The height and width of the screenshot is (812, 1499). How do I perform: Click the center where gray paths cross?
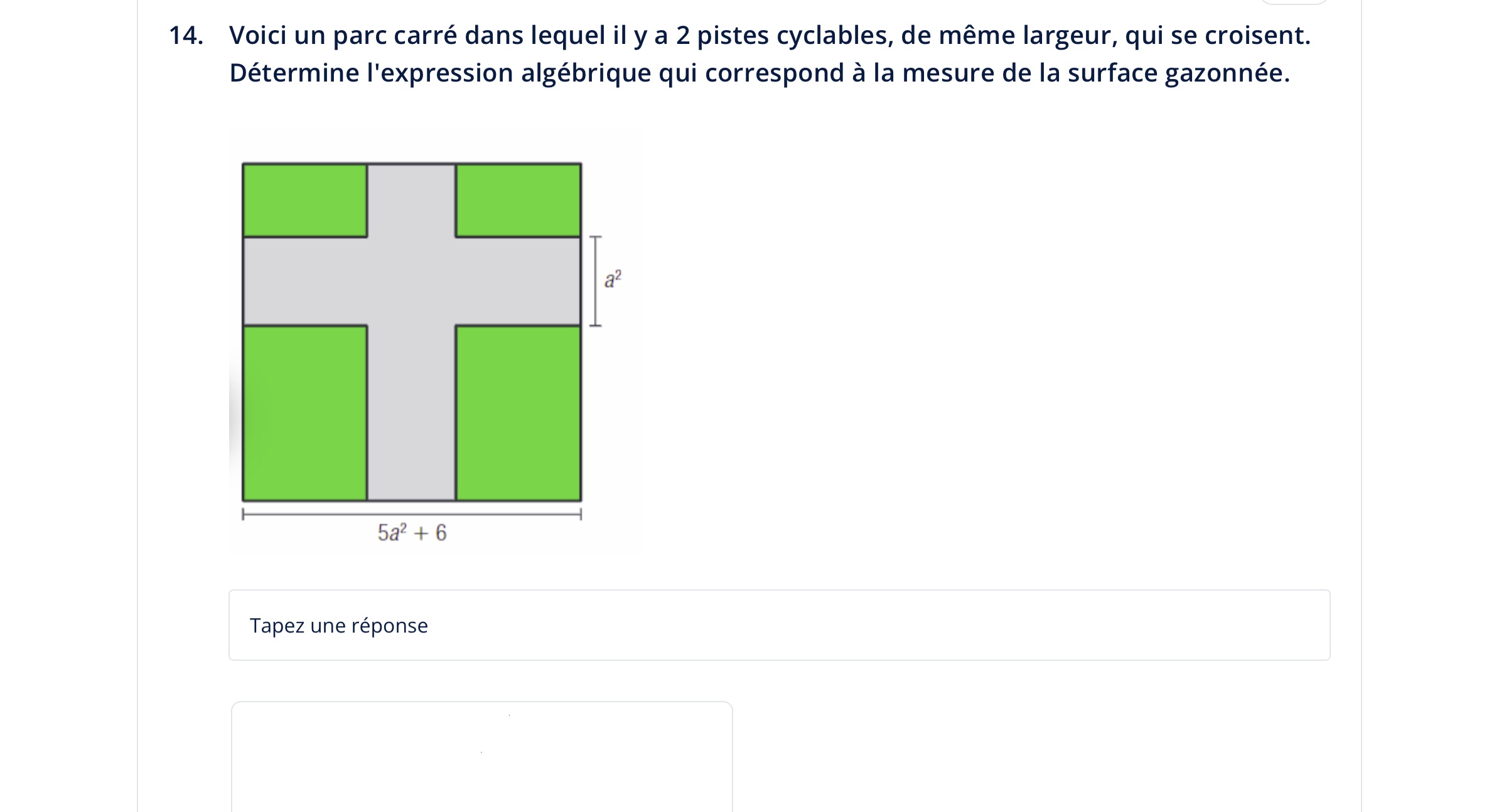tap(411, 281)
